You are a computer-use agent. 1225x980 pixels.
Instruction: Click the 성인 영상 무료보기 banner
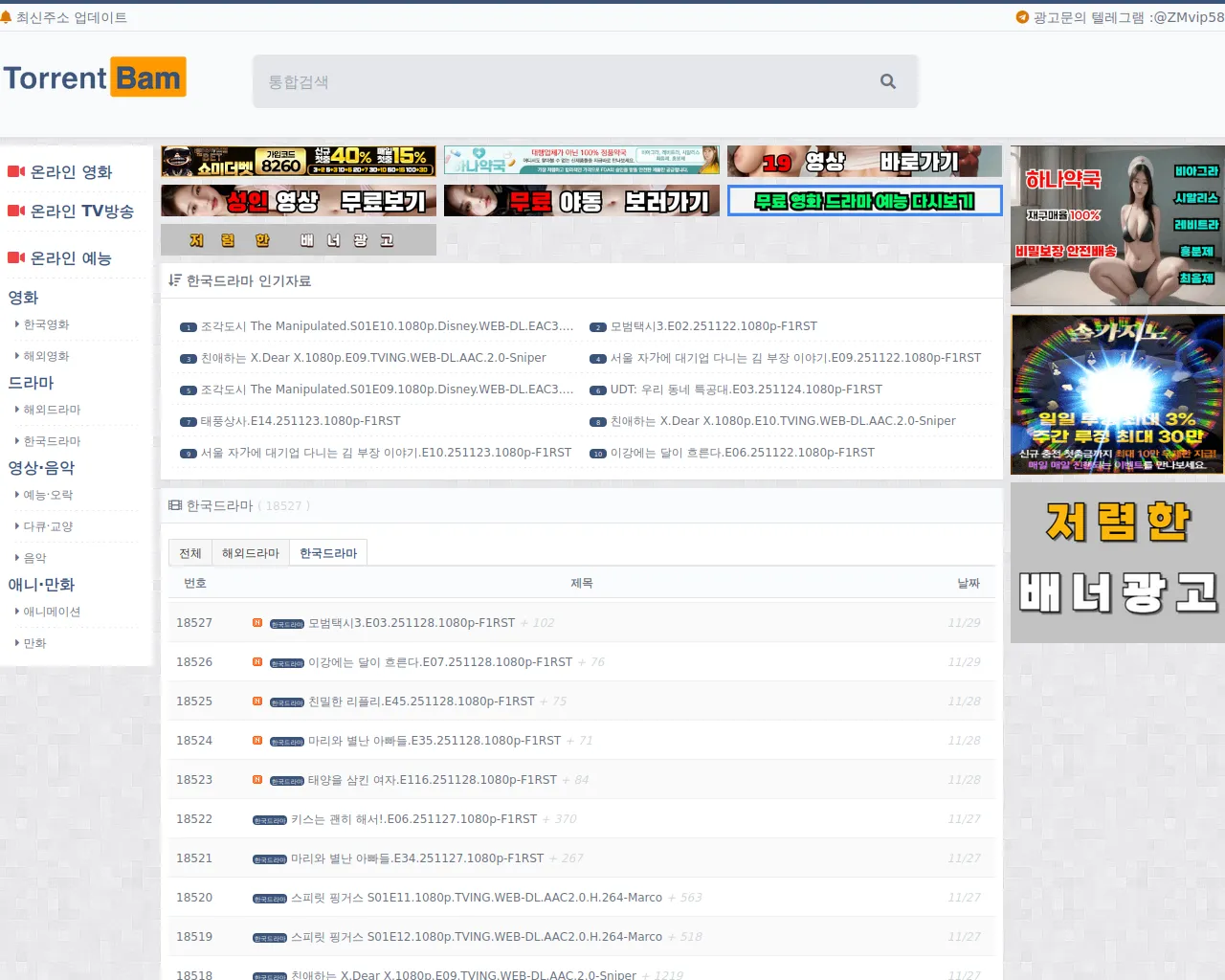tap(299, 201)
